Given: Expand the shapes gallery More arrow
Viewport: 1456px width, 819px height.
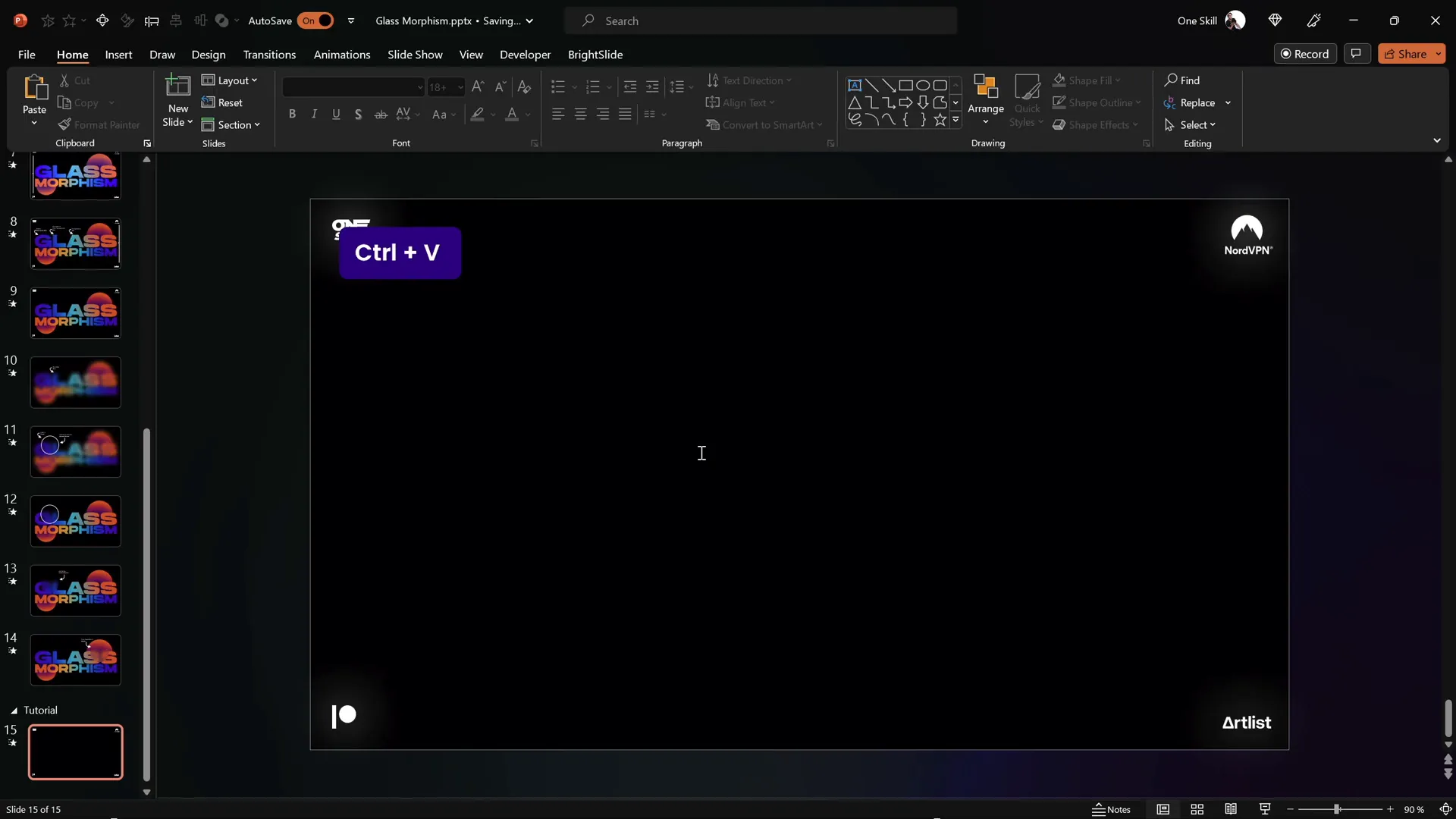Looking at the screenshot, I should pyautogui.click(x=956, y=120).
